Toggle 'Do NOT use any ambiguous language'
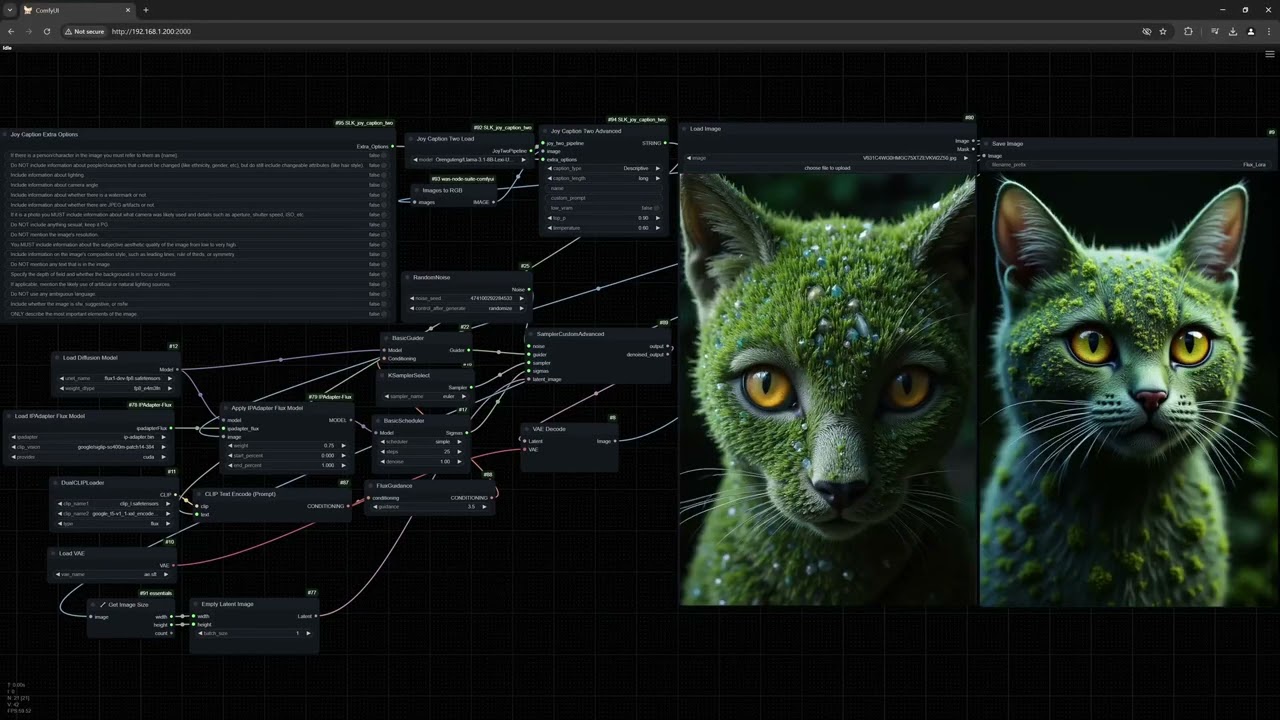This screenshot has width=1280, height=720. pyautogui.click(x=198, y=294)
